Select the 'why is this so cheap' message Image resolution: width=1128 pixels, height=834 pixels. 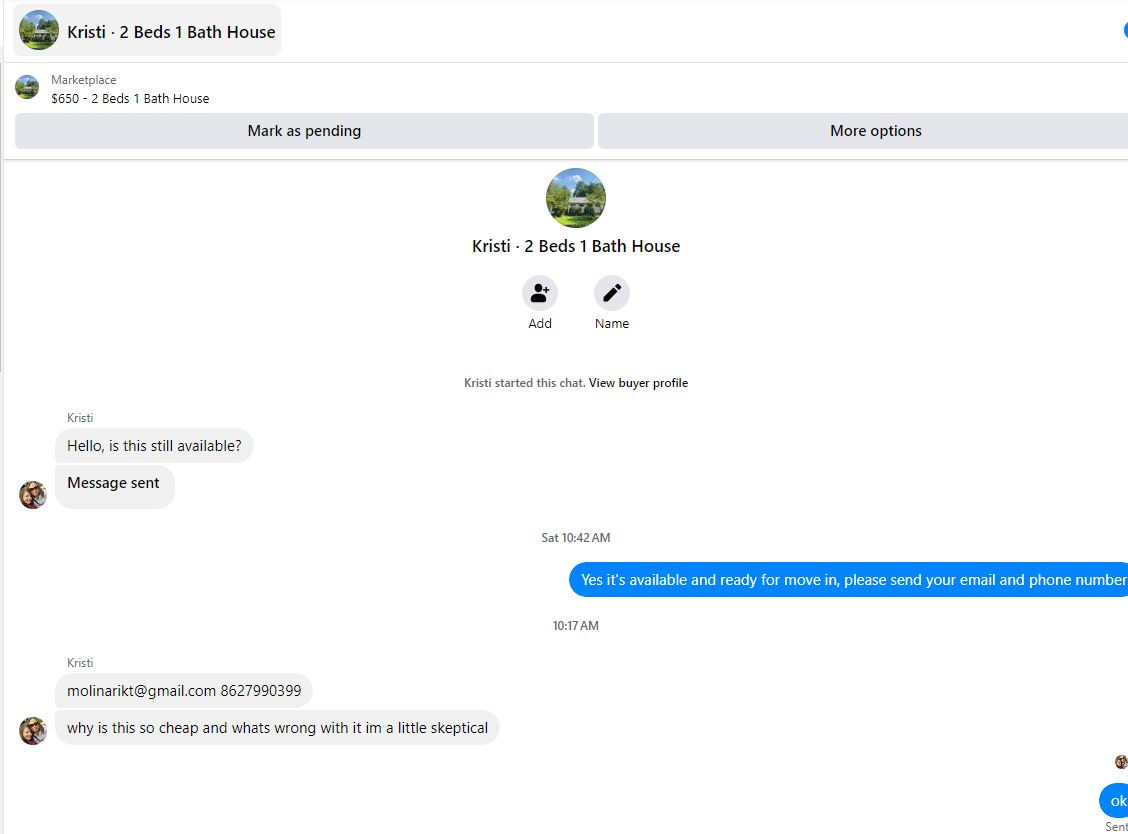[x=277, y=728]
